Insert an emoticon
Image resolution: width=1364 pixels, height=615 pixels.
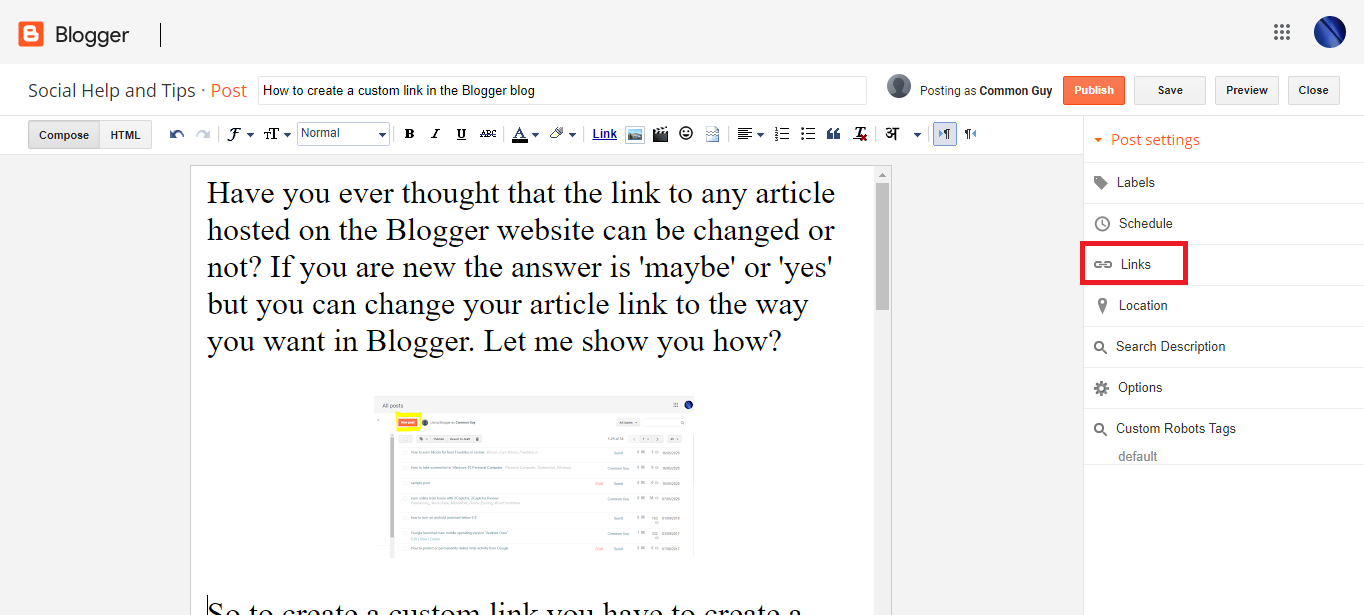[686, 133]
